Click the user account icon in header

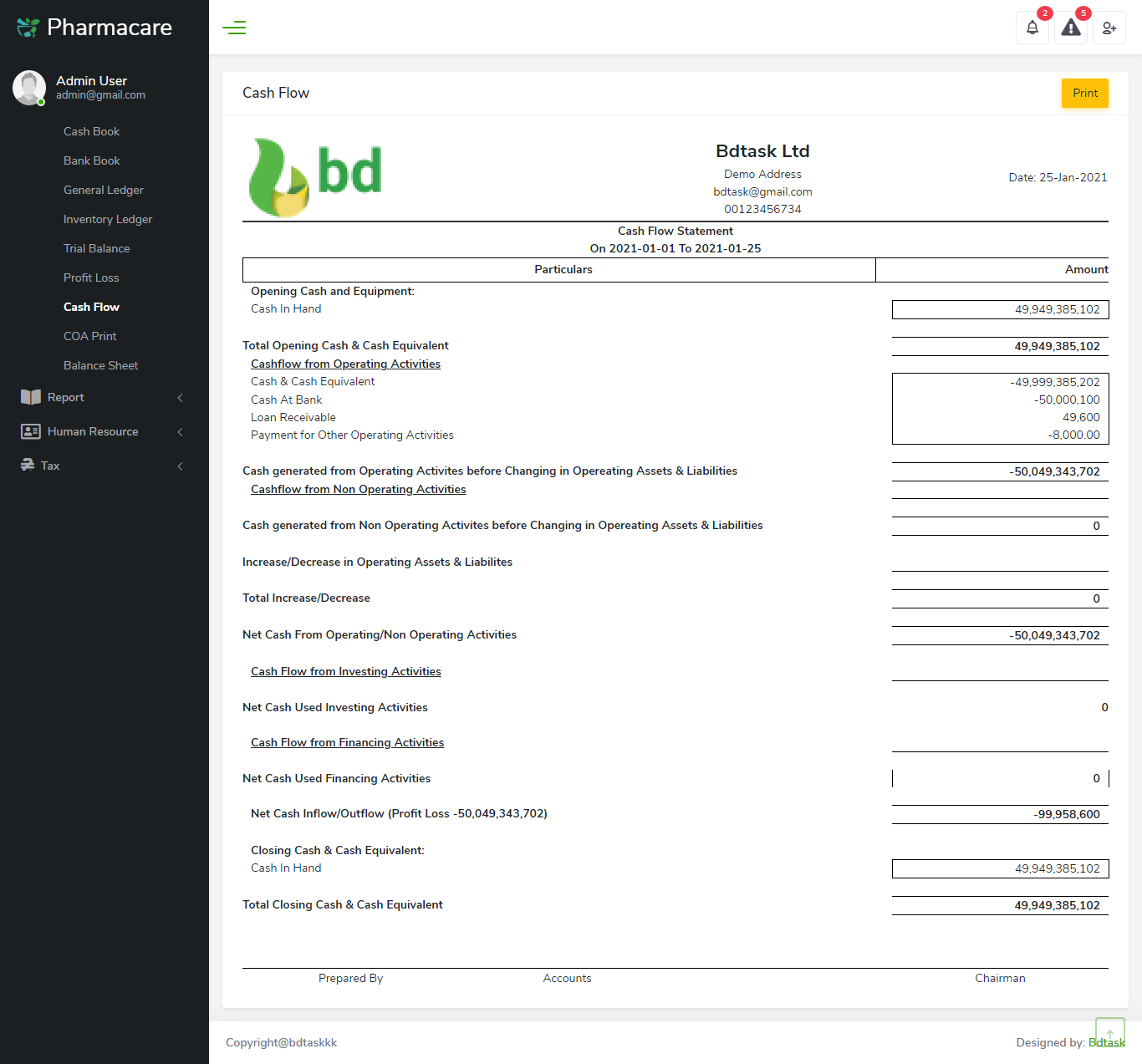click(x=1109, y=28)
